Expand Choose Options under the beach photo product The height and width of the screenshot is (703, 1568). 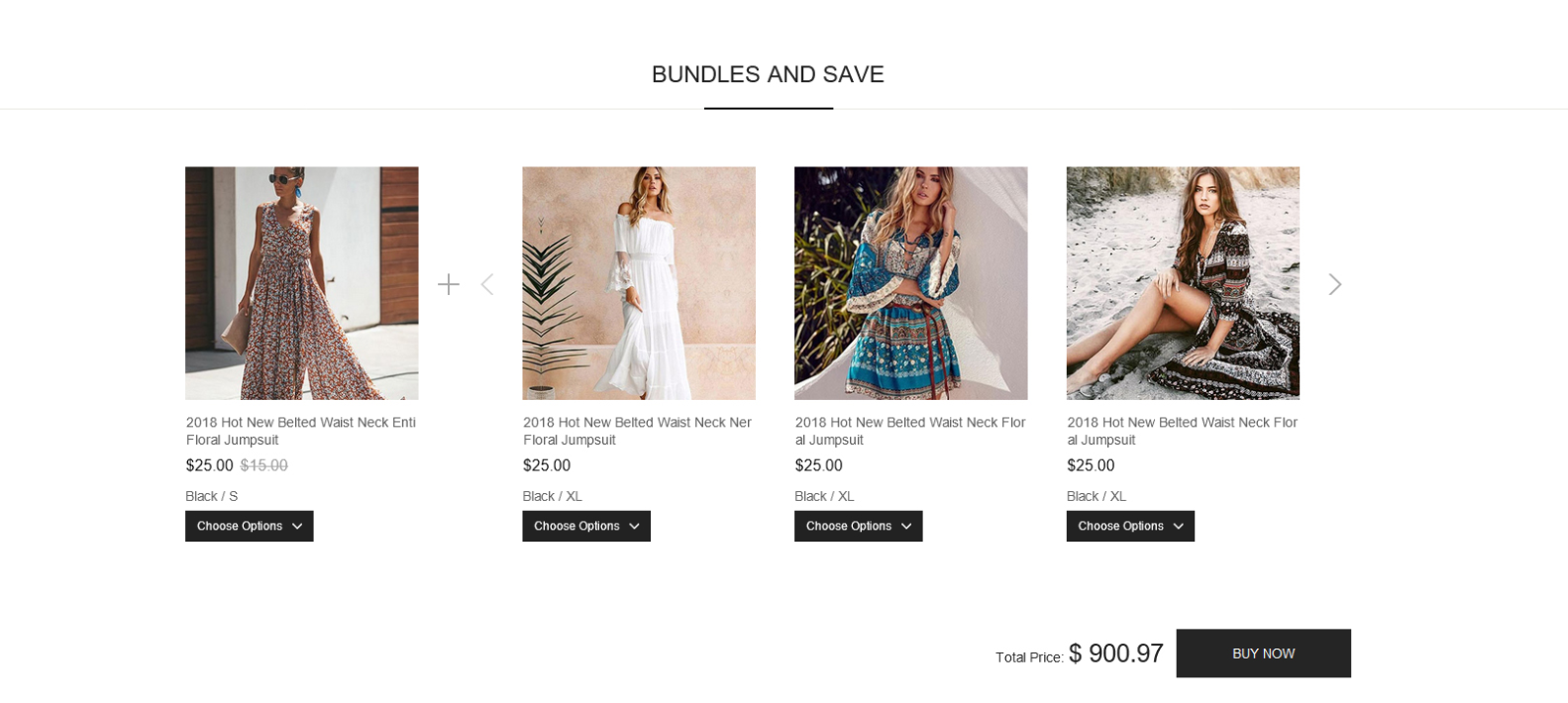(x=1129, y=526)
